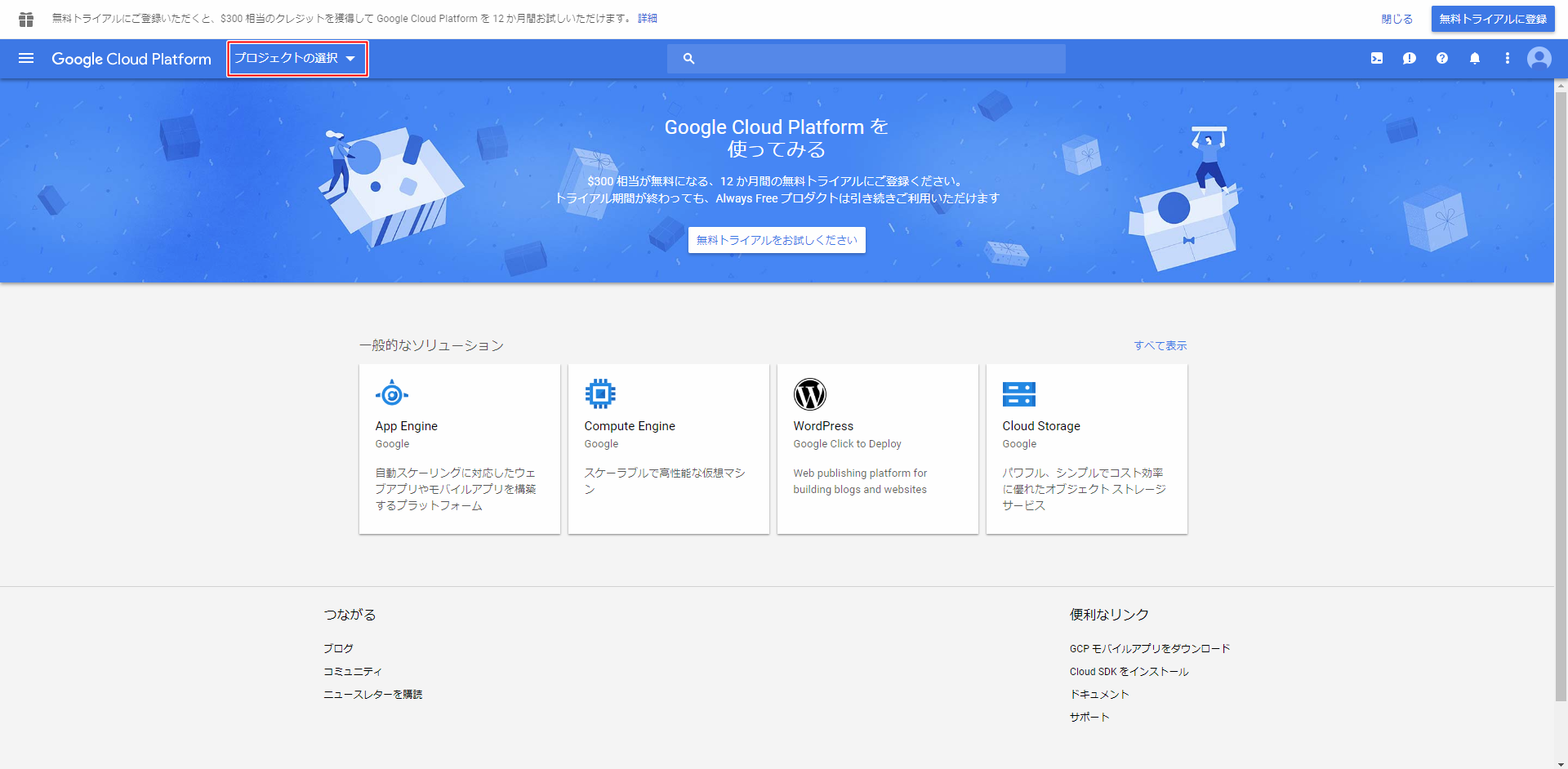1568x769 pixels.
Task: Open the user account avatar
Action: (x=1539, y=59)
